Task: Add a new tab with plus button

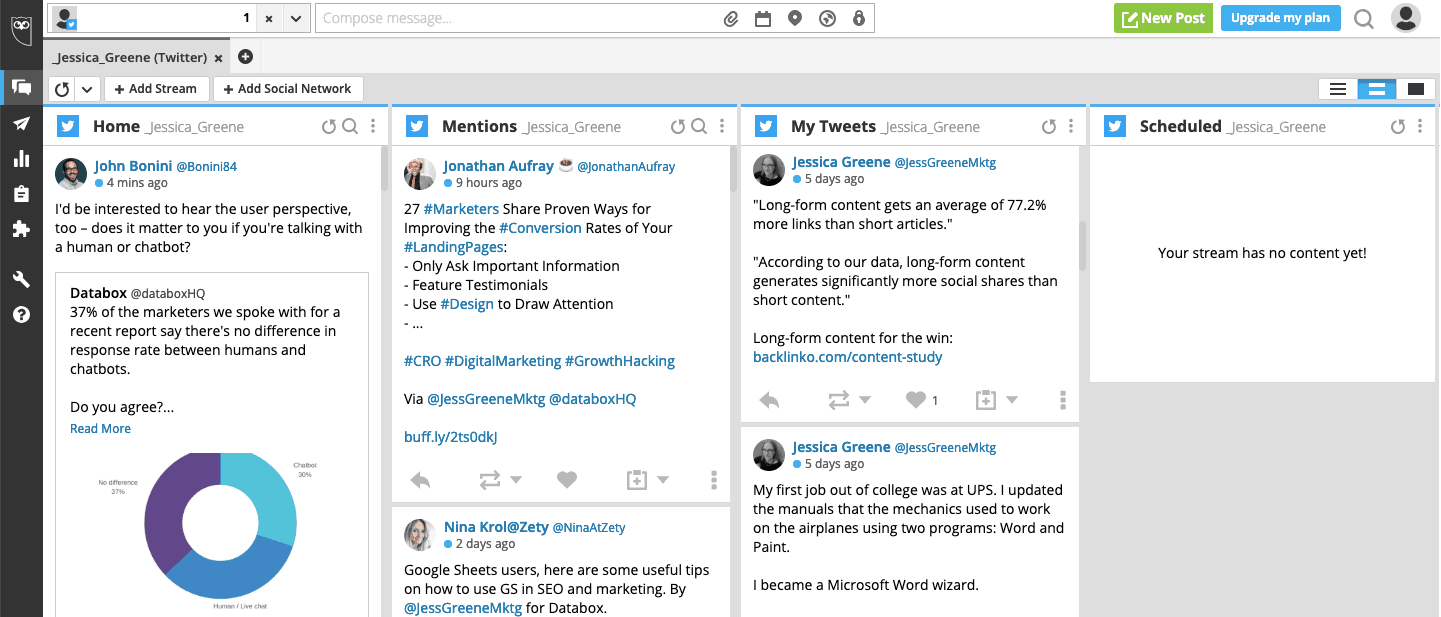Action: click(x=245, y=57)
